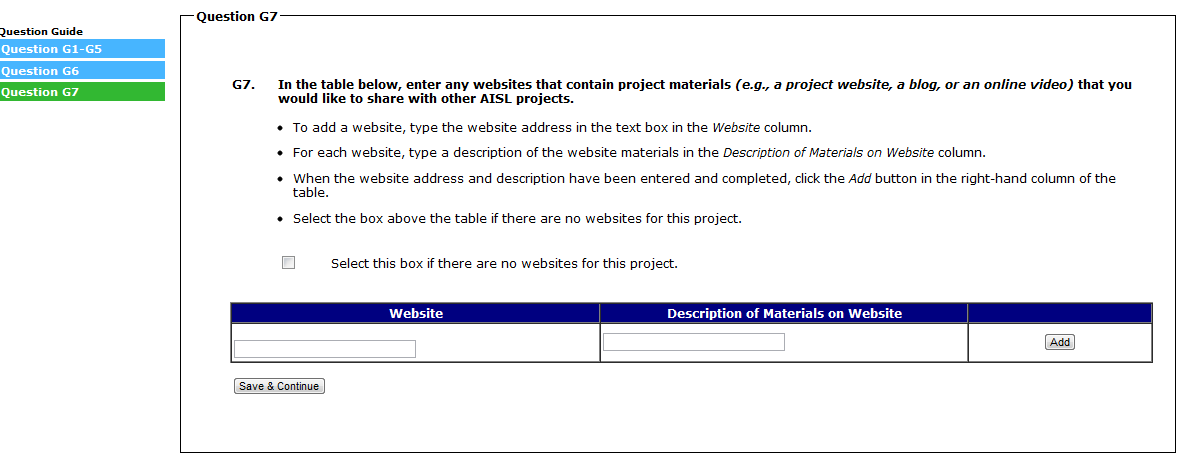
Task: Click the 'G7.' question number label
Action: pos(243,85)
